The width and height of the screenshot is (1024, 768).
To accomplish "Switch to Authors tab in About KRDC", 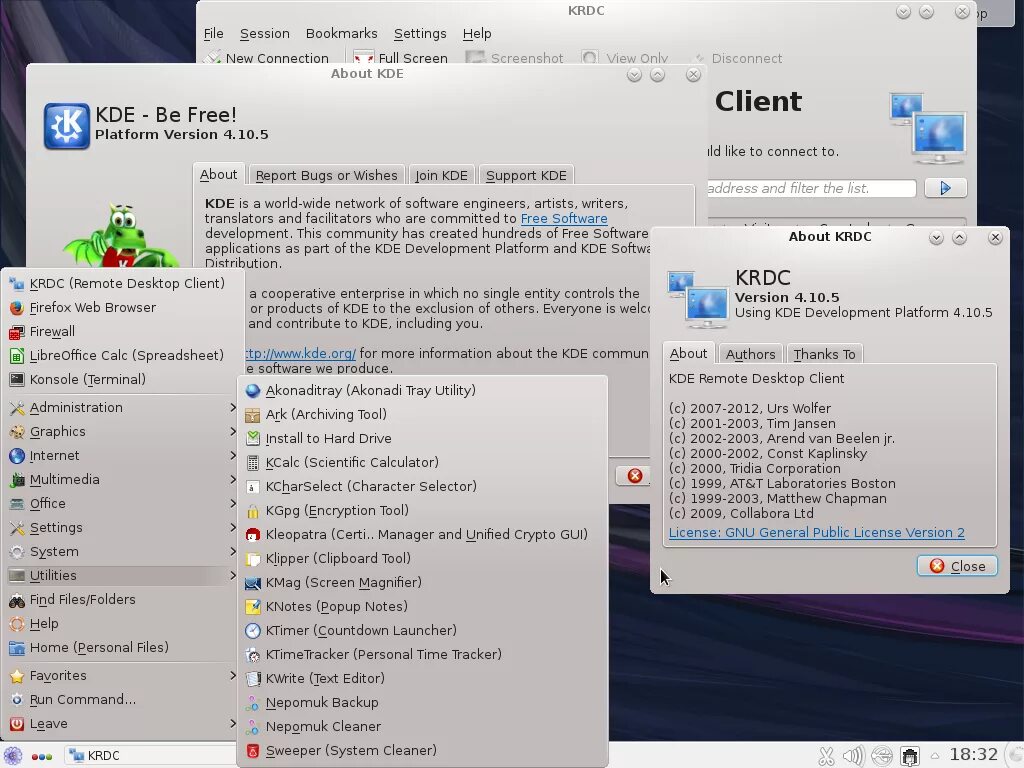I will (750, 354).
